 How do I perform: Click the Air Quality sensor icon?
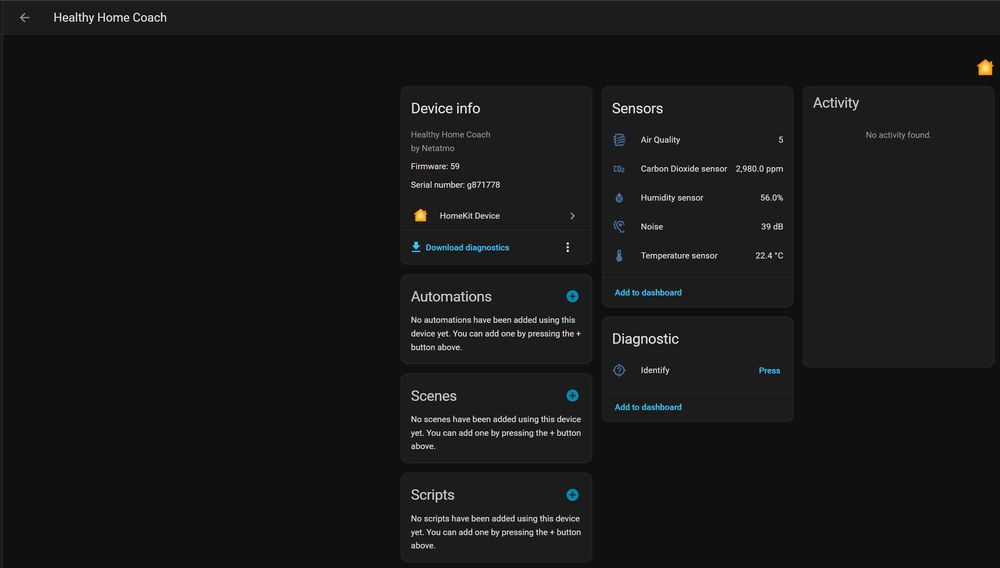point(619,140)
